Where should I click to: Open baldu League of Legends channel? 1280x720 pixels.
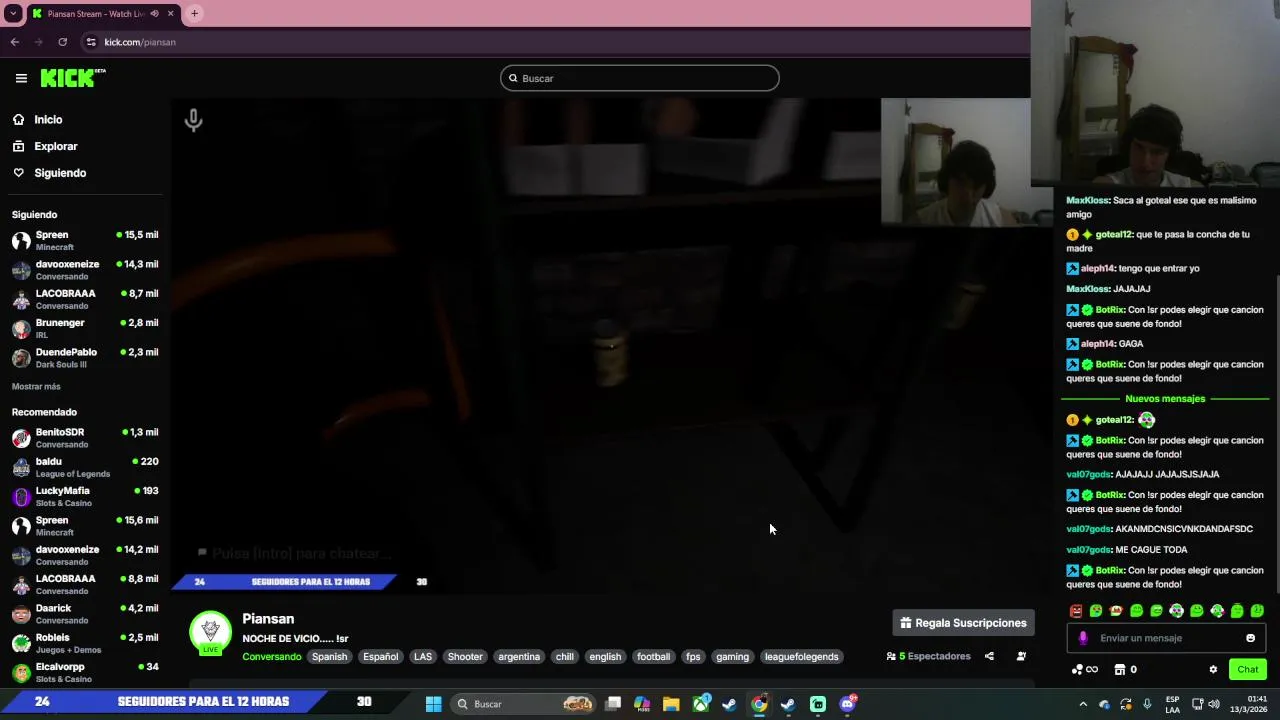[85, 467]
